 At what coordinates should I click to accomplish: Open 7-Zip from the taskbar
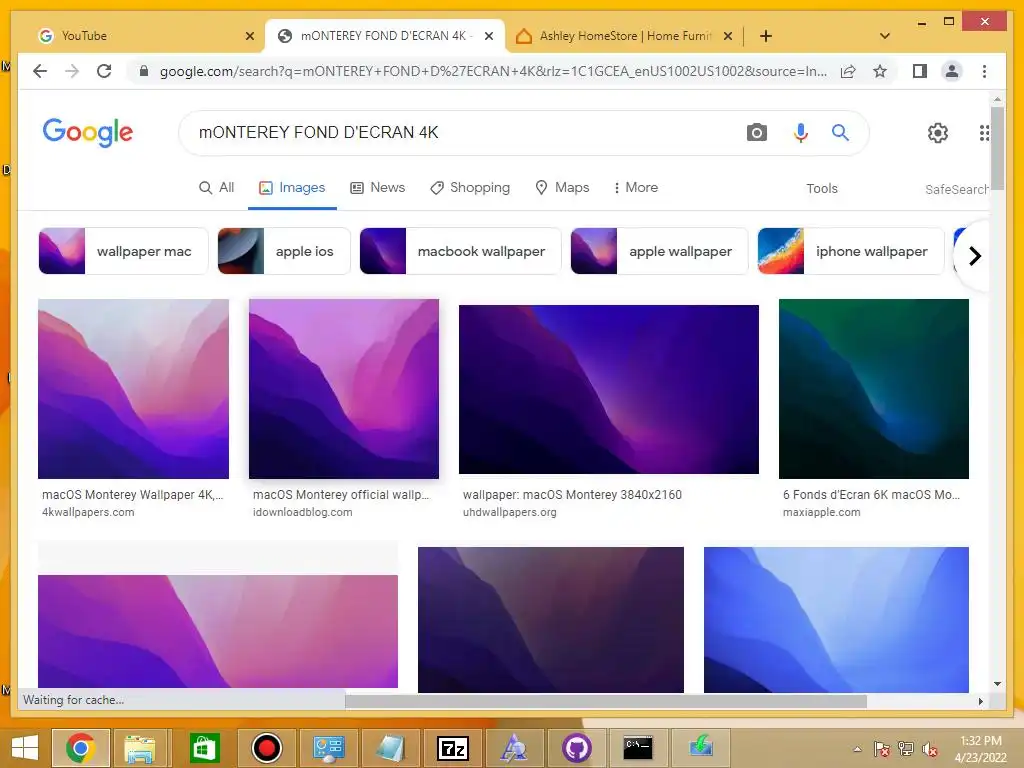[453, 748]
